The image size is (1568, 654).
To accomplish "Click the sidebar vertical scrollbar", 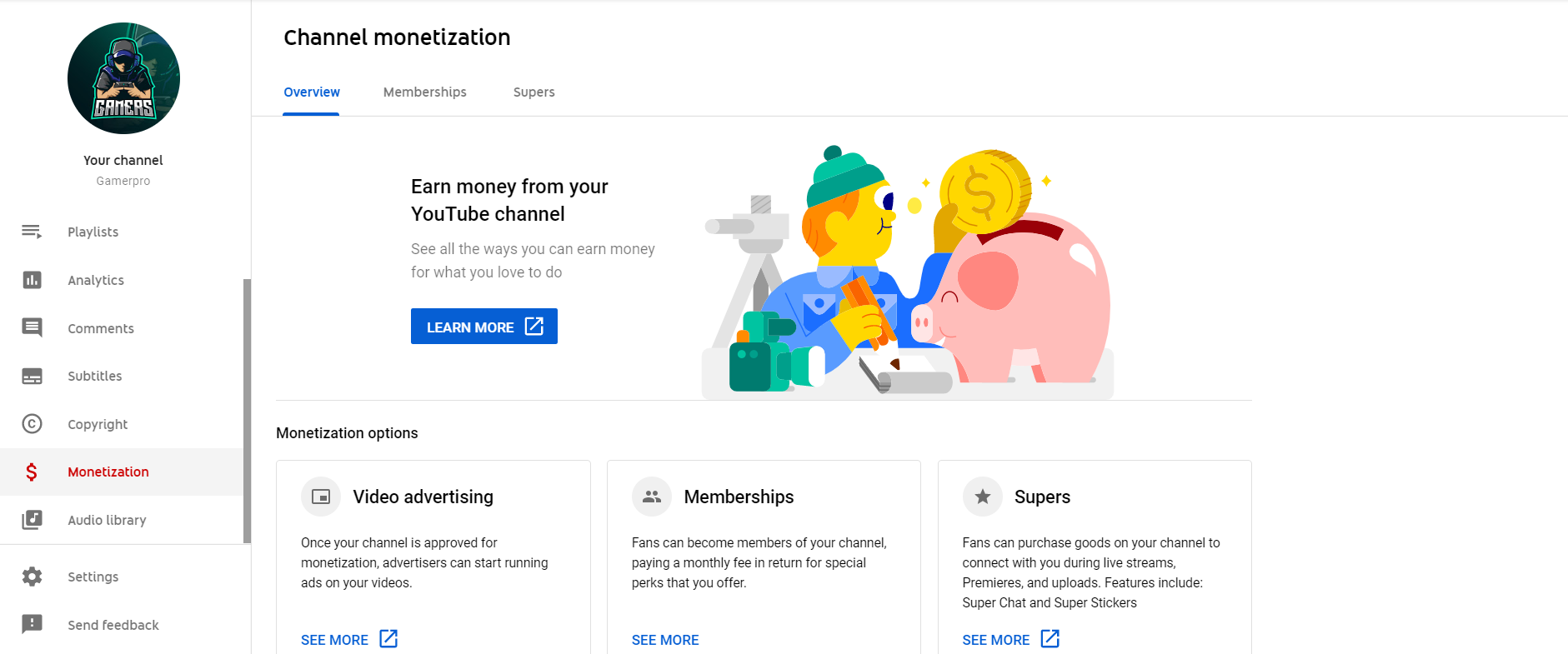I will point(247,411).
